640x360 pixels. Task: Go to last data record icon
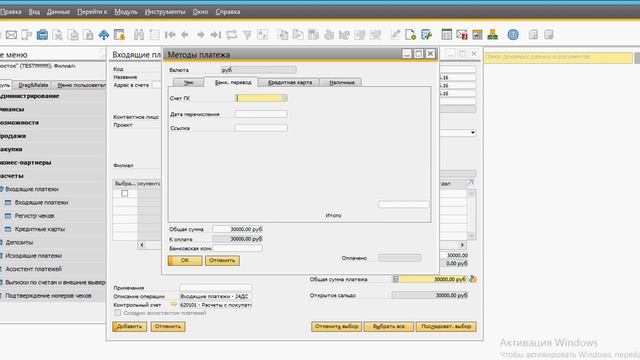pos(216,35)
